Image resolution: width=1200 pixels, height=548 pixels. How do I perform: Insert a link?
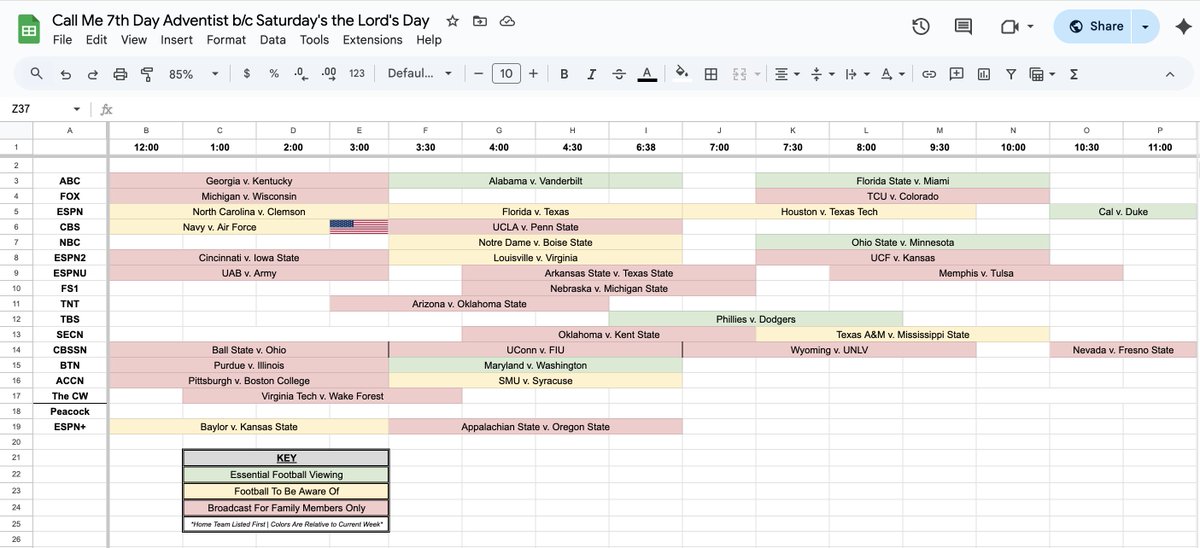click(929, 74)
